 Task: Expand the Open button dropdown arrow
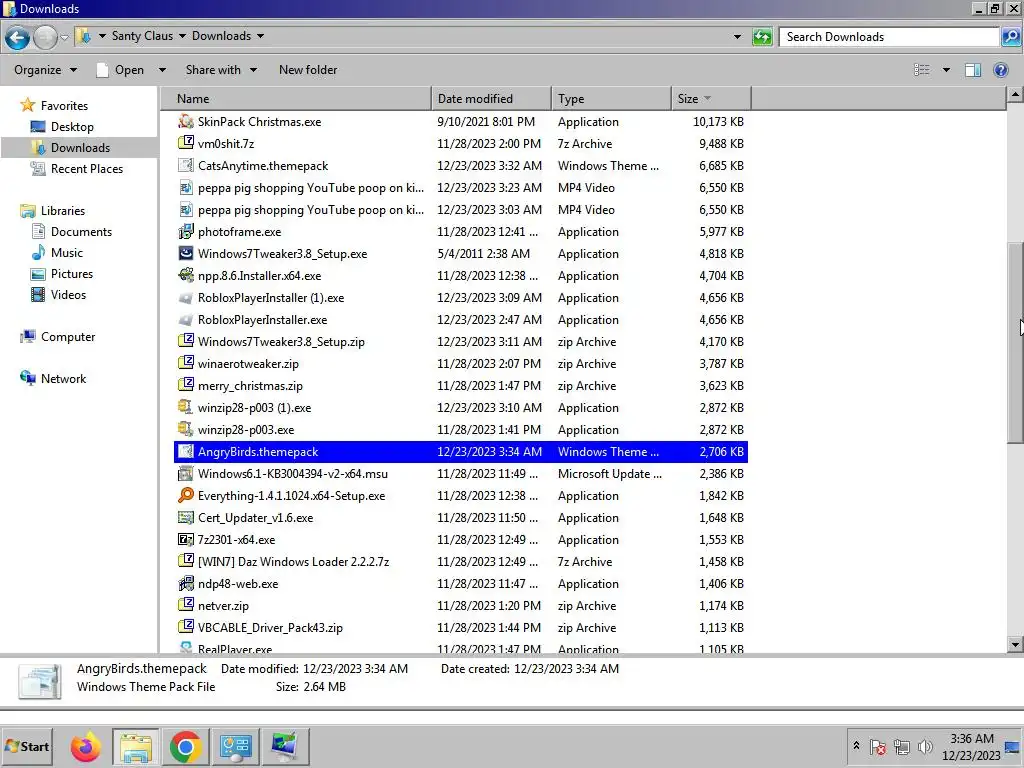click(162, 70)
